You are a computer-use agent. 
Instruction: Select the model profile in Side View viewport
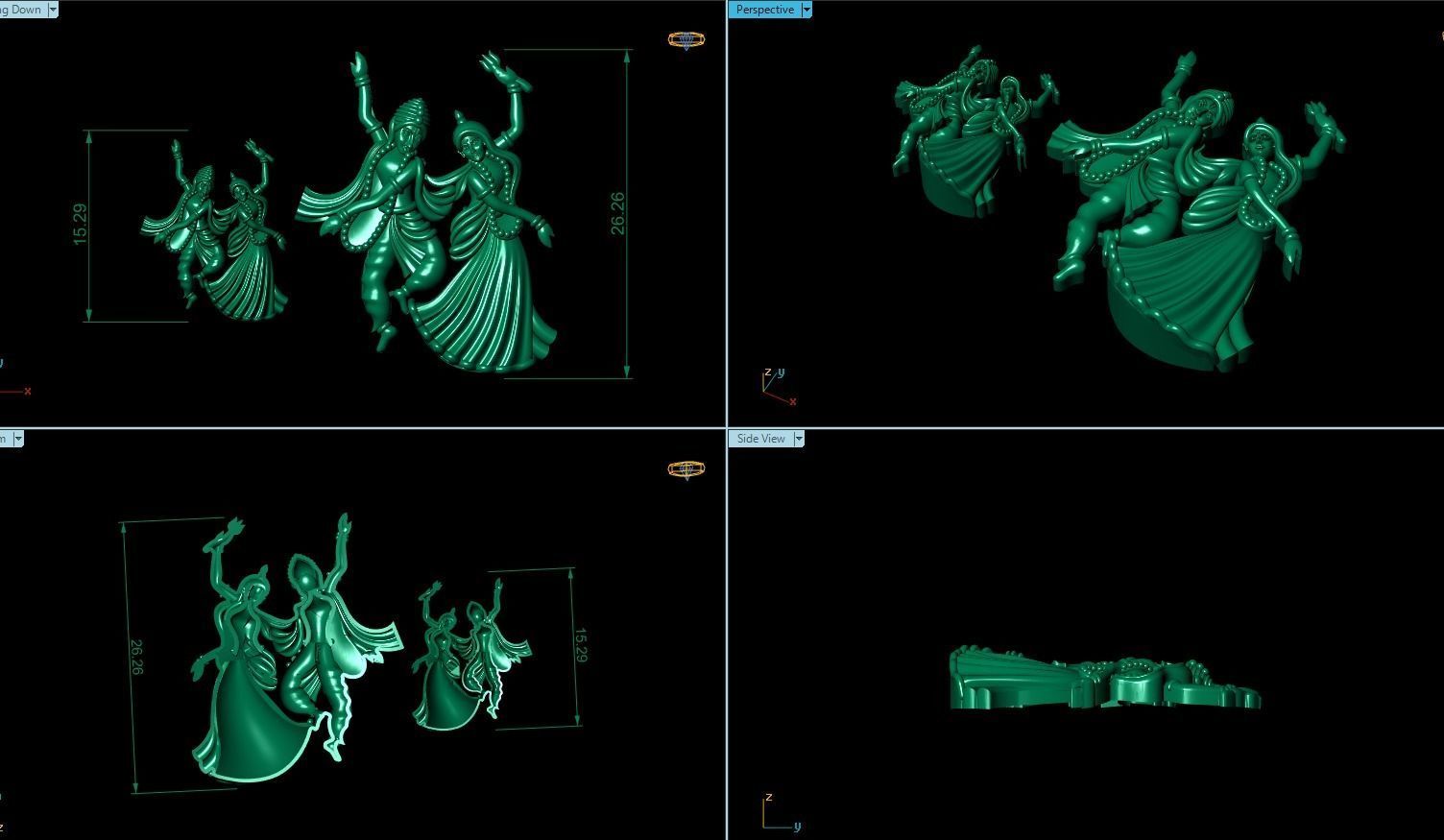1104,680
